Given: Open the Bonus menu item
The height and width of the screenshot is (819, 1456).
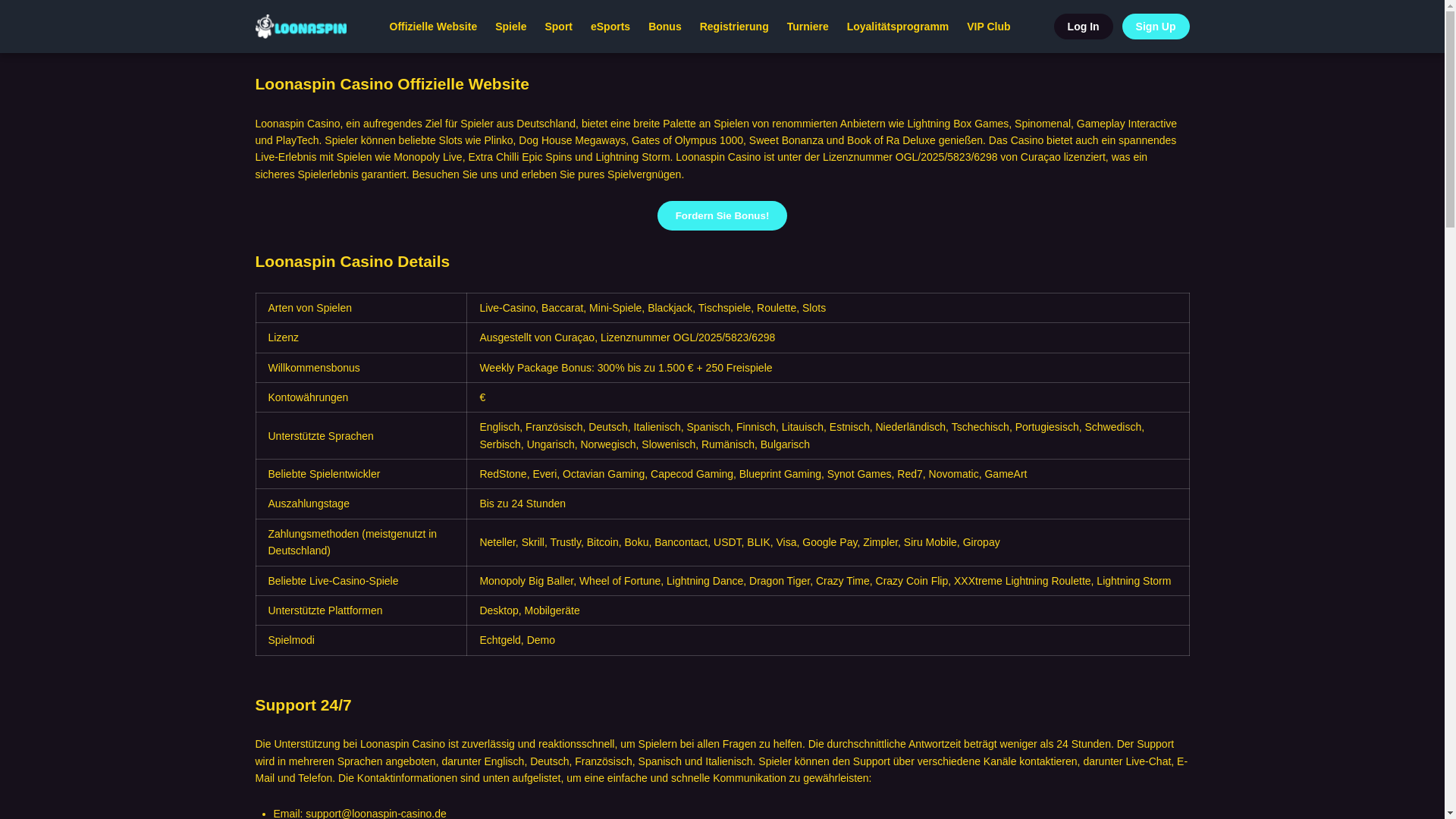Looking at the screenshot, I should click(664, 27).
